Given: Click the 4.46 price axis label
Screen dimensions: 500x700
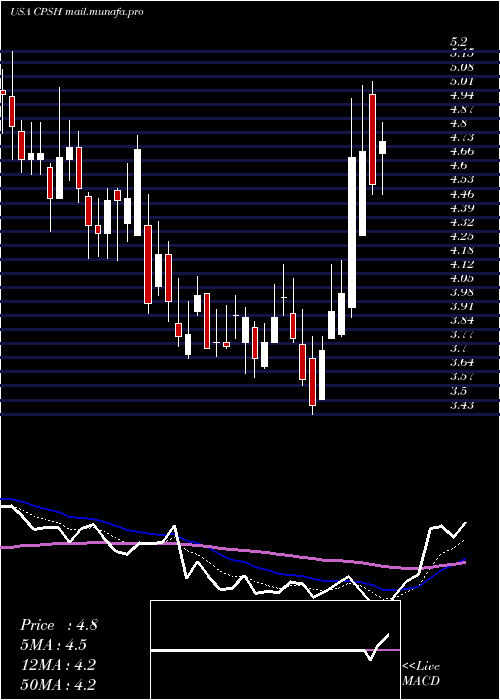Looking at the screenshot, I should [462, 194].
